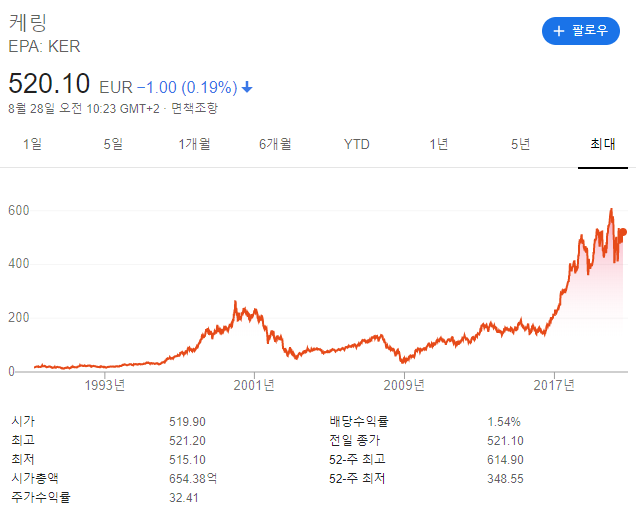Click the 52-주 최고 label

pyautogui.click(x=357, y=459)
